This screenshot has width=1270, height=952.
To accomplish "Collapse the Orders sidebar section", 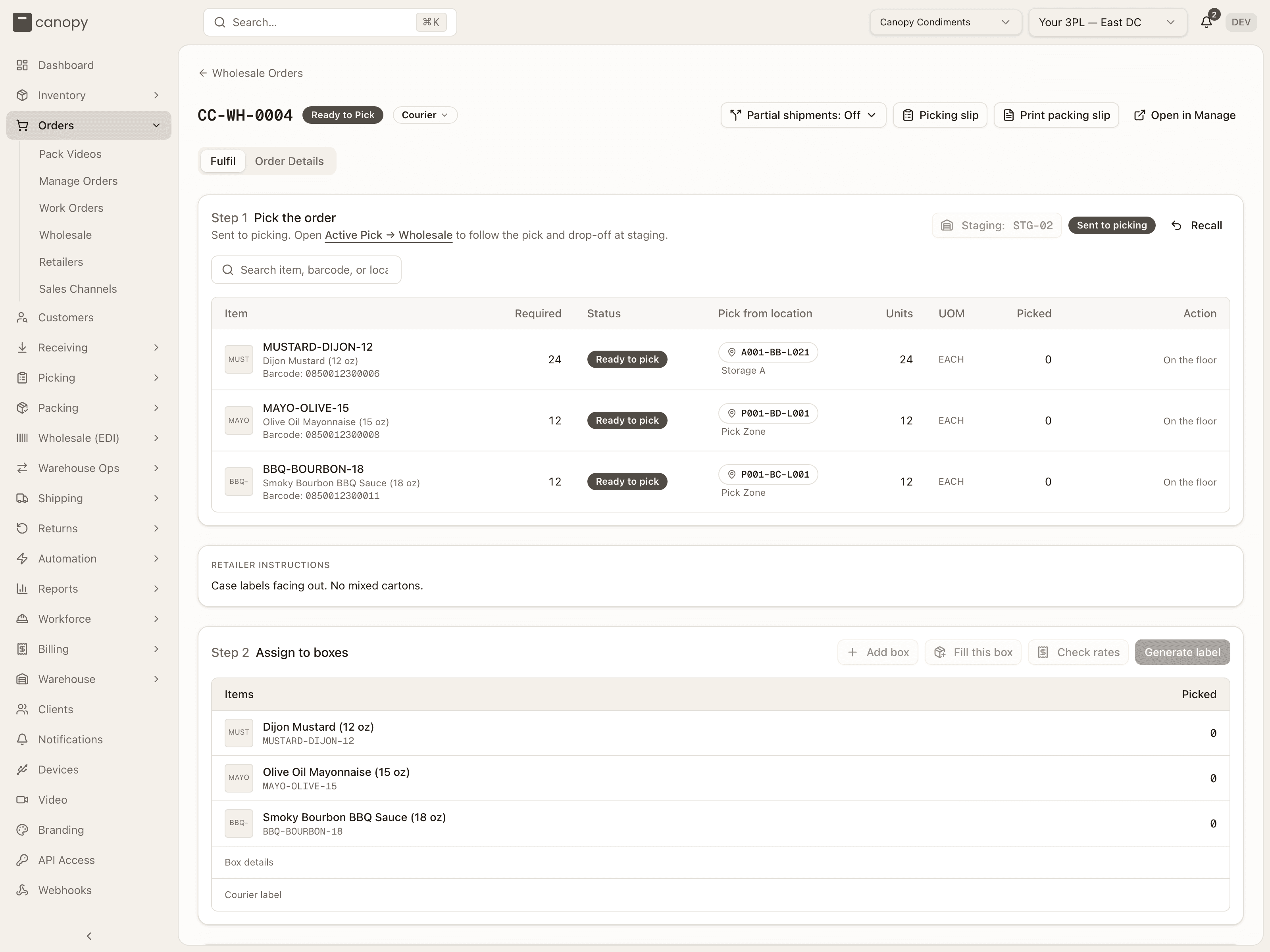I will click(89, 125).
